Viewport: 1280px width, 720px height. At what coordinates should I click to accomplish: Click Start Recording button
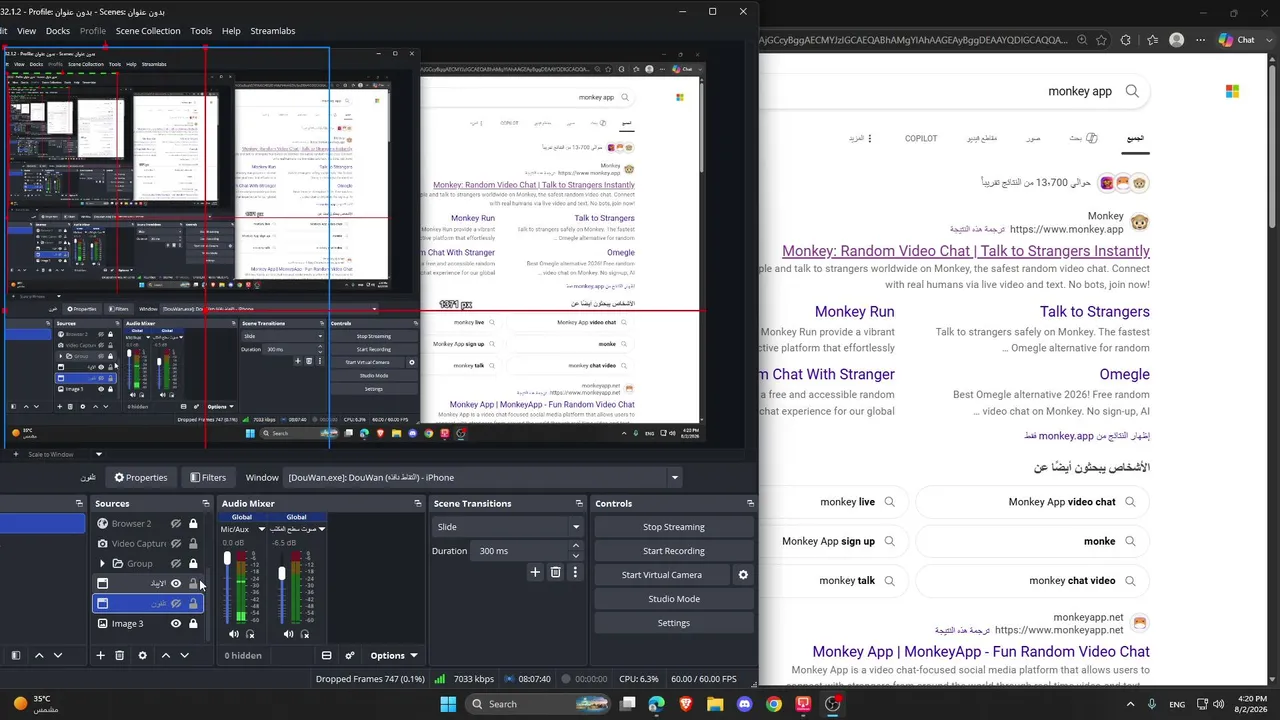click(x=674, y=551)
